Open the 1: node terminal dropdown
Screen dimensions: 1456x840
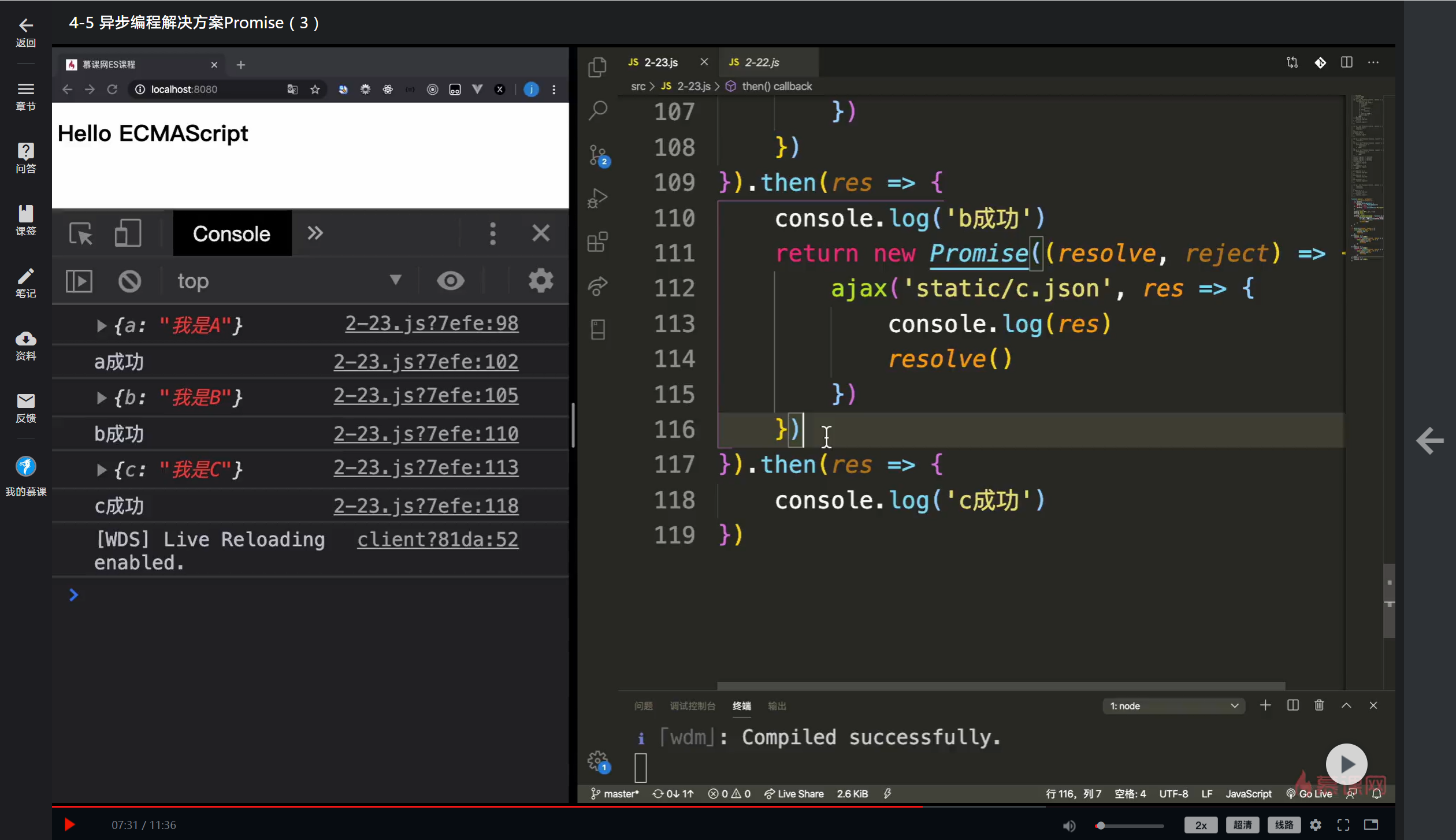[1173, 706]
